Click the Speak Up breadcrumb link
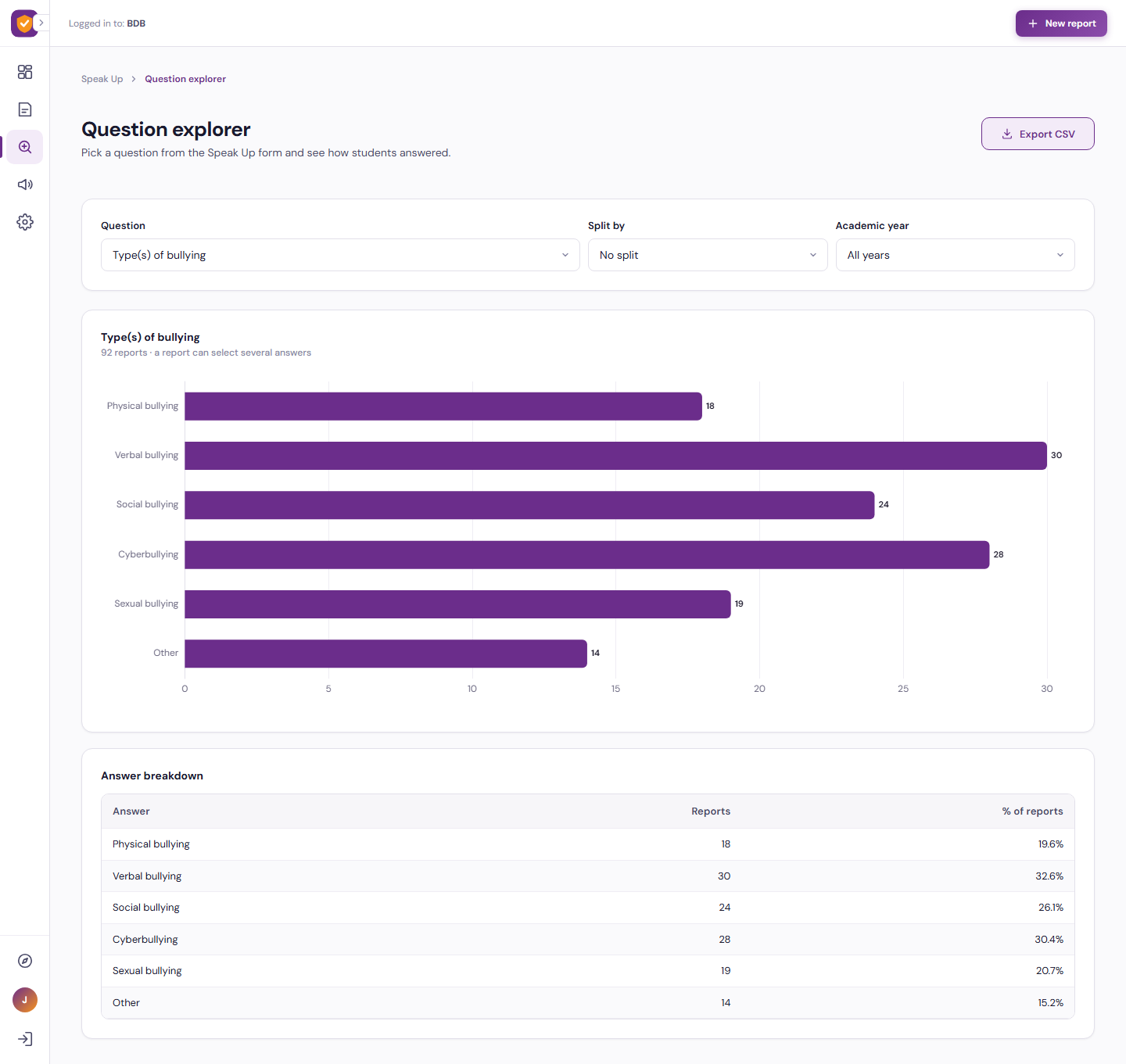 [102, 79]
